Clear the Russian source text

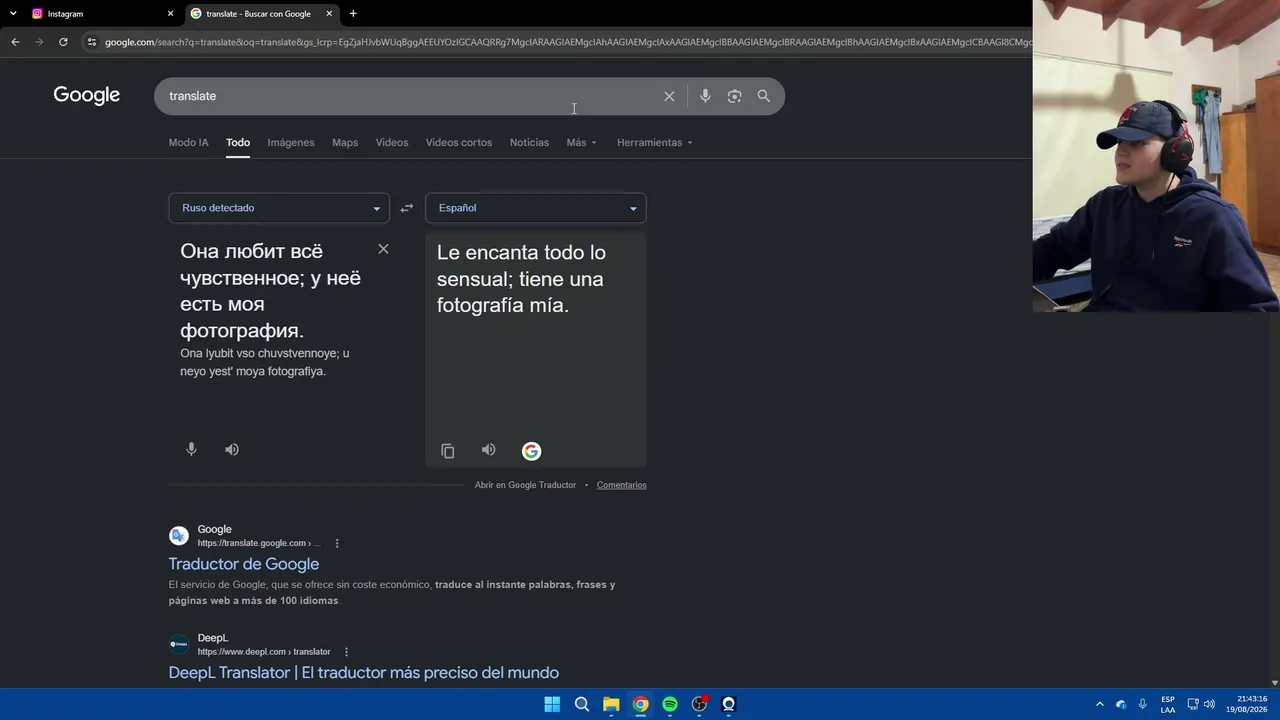click(x=383, y=249)
